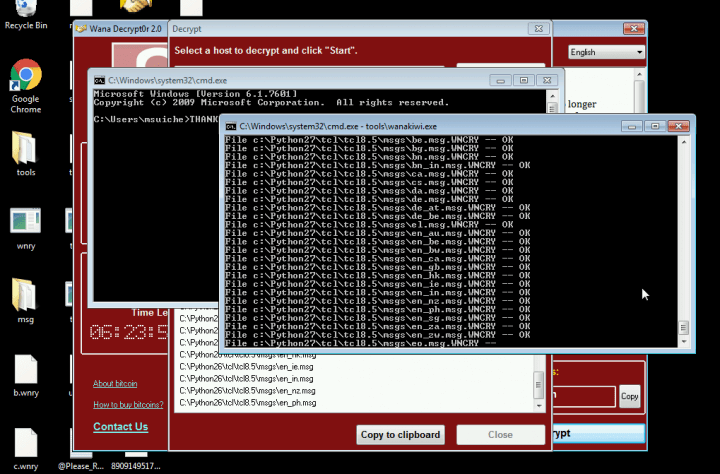Viewport: 720px width, 474px height.
Task: Click Wana Decrypt0r text scrollbar up arrow
Action: point(639,74)
